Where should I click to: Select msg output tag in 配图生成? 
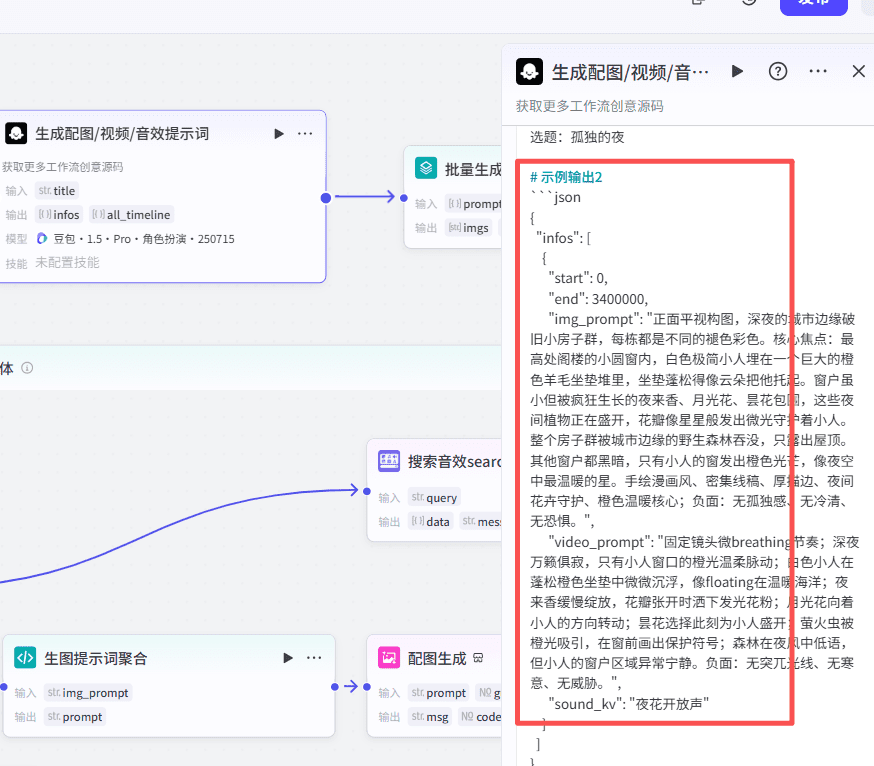430,716
